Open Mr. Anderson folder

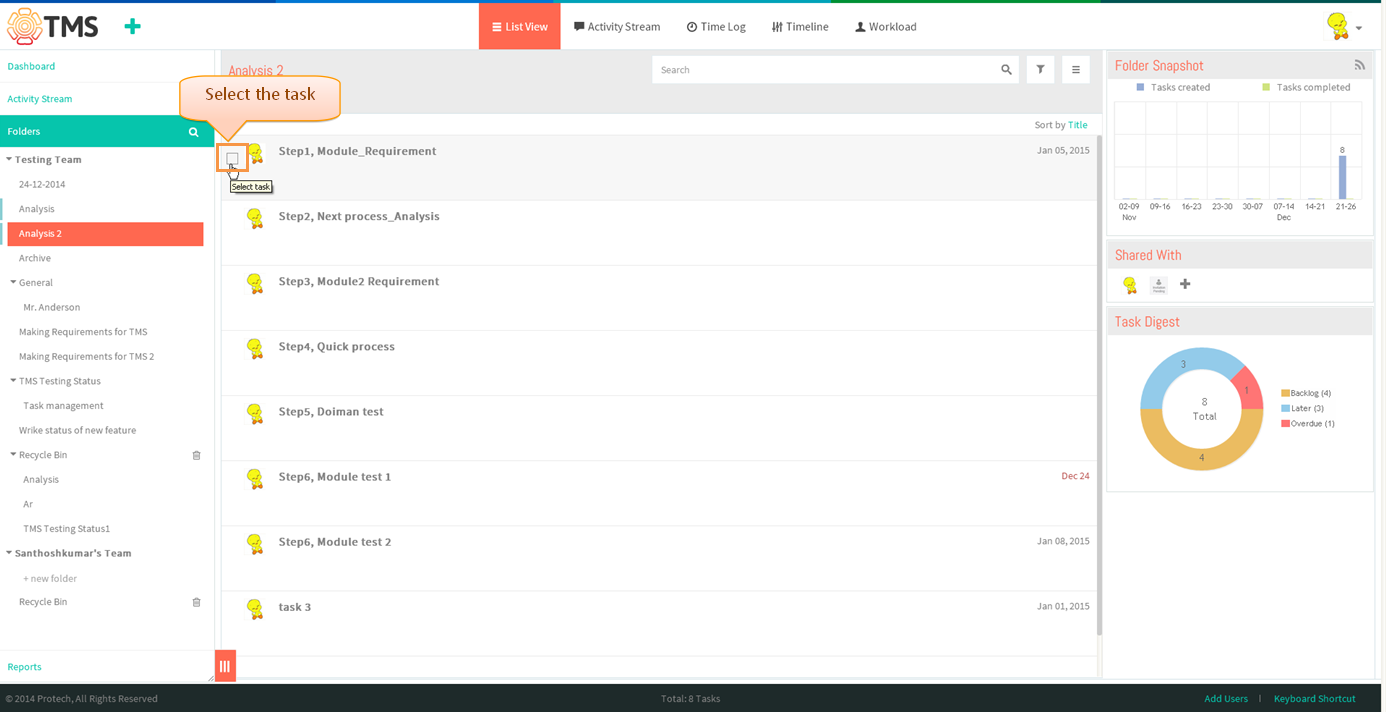[x=52, y=307]
